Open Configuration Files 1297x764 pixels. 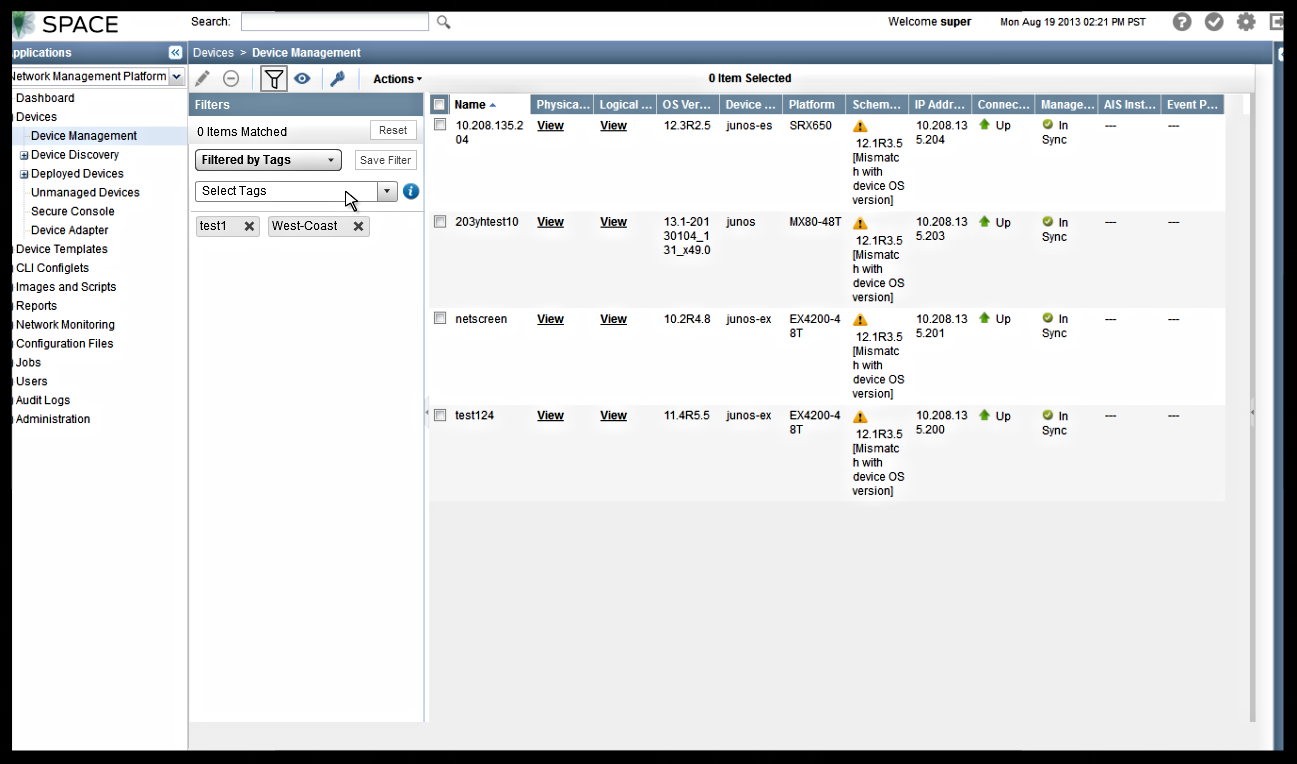click(64, 344)
